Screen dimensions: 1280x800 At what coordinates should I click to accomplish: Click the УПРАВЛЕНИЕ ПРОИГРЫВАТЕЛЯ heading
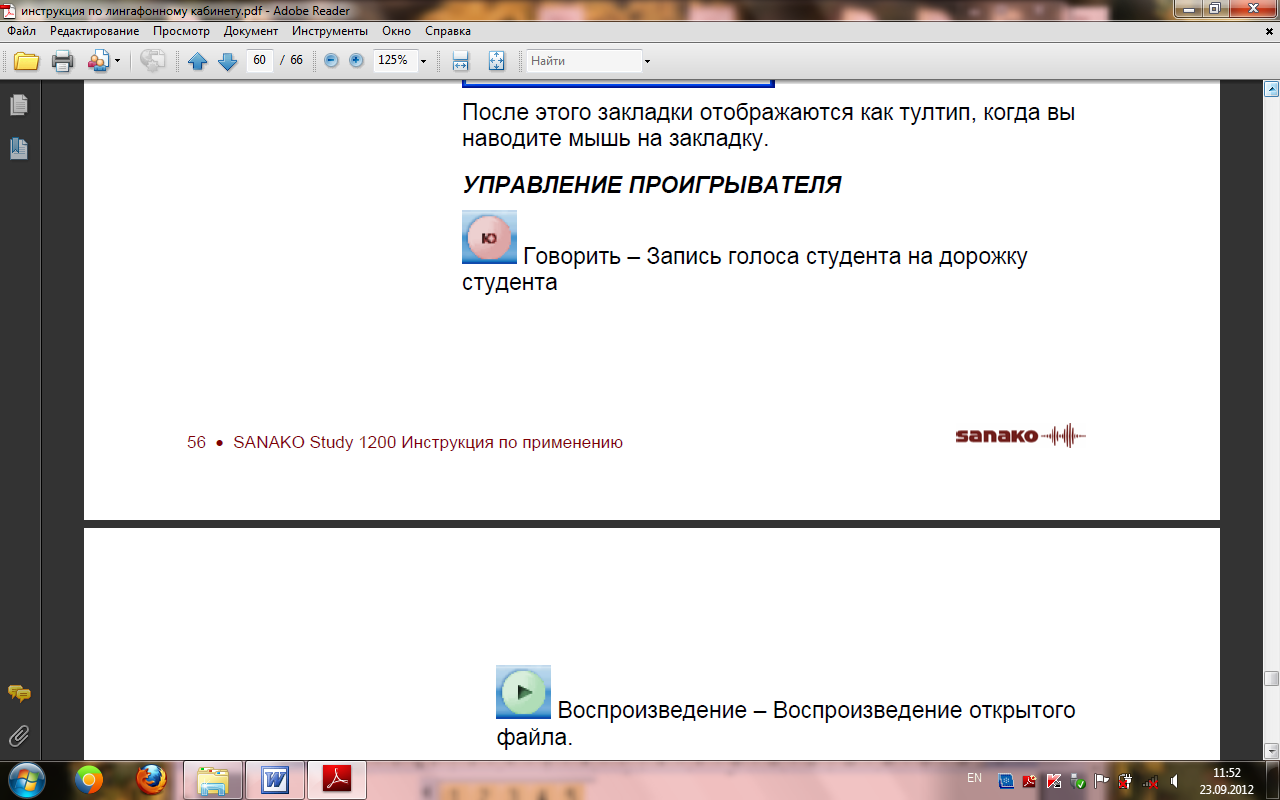[x=651, y=185]
